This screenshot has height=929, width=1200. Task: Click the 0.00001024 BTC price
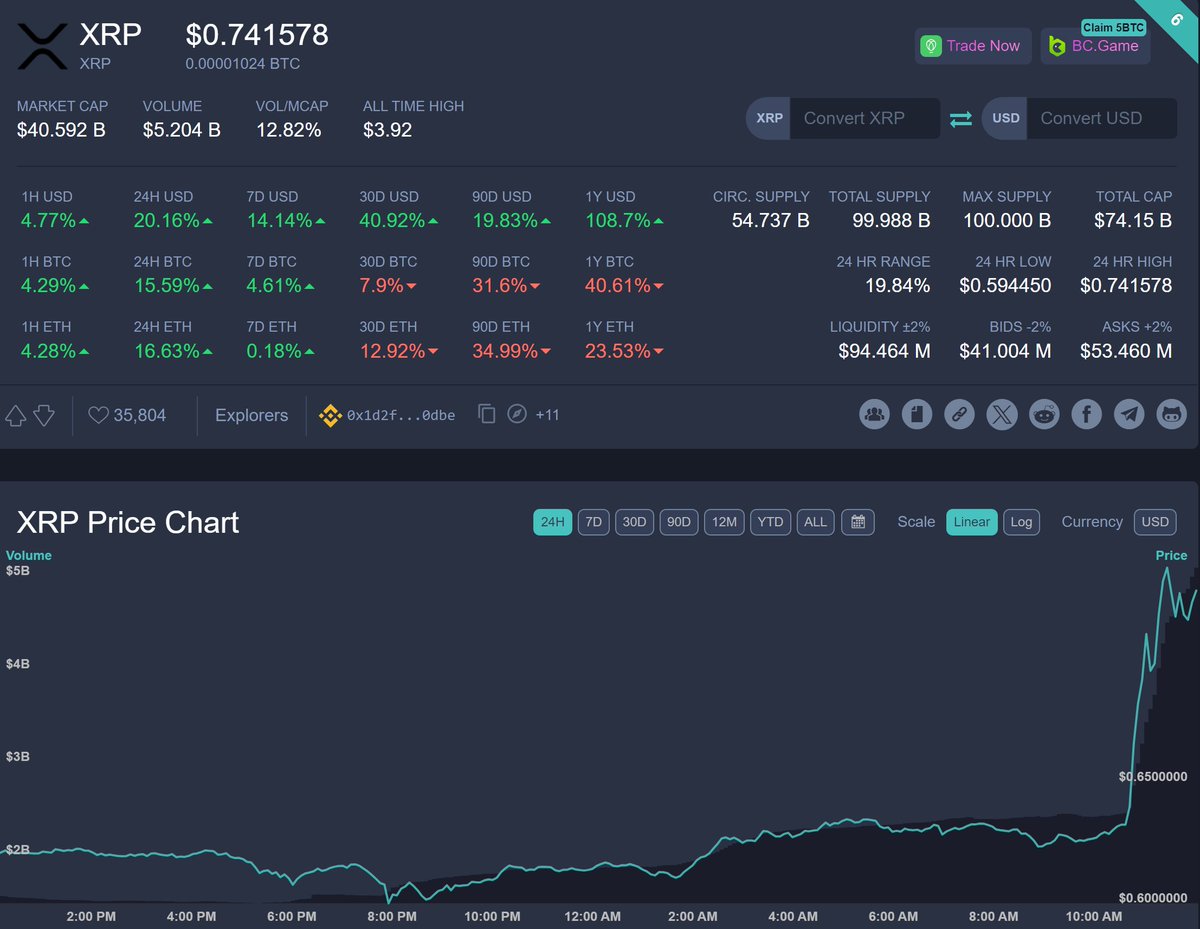243,64
